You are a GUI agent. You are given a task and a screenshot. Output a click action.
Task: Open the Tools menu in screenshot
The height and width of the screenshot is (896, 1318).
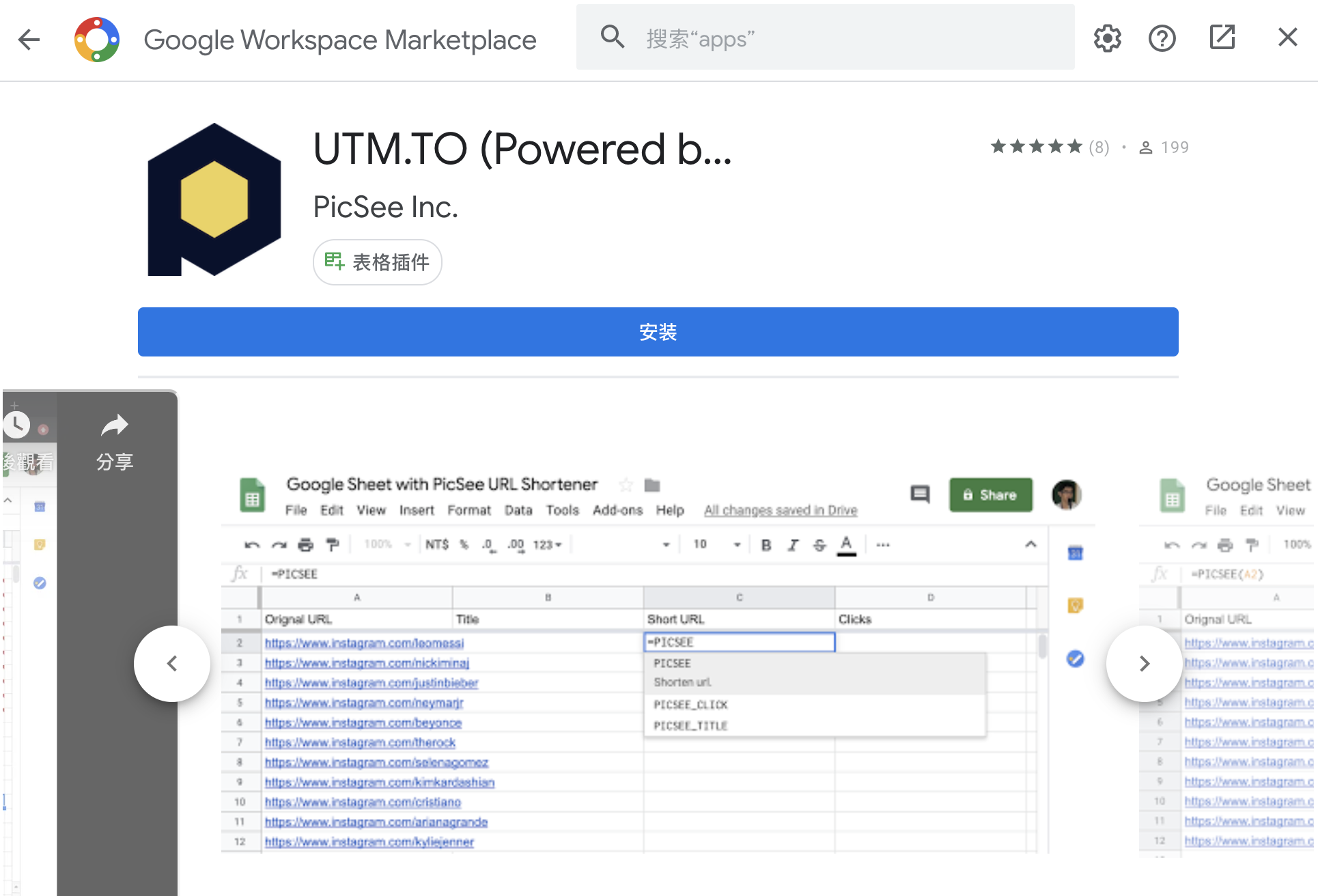[562, 510]
